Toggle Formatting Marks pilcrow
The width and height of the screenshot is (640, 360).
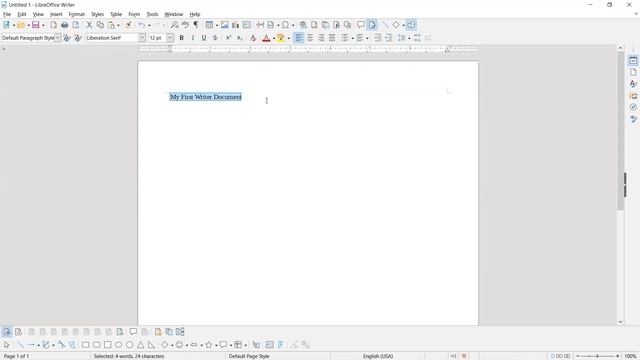click(196, 25)
